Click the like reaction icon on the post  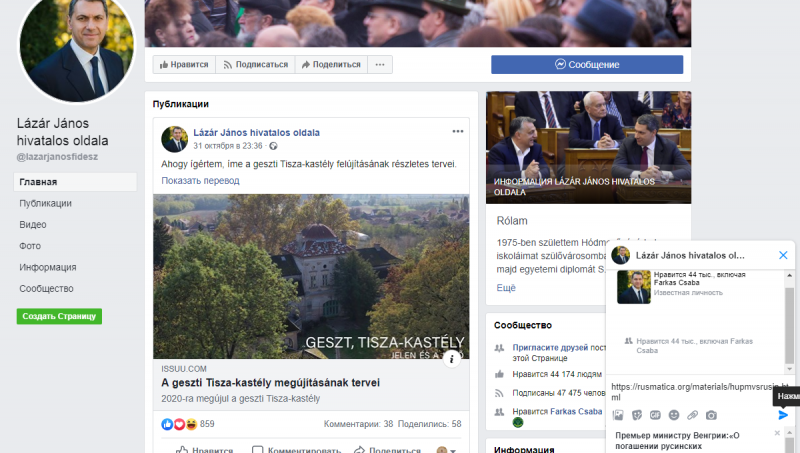click(167, 424)
